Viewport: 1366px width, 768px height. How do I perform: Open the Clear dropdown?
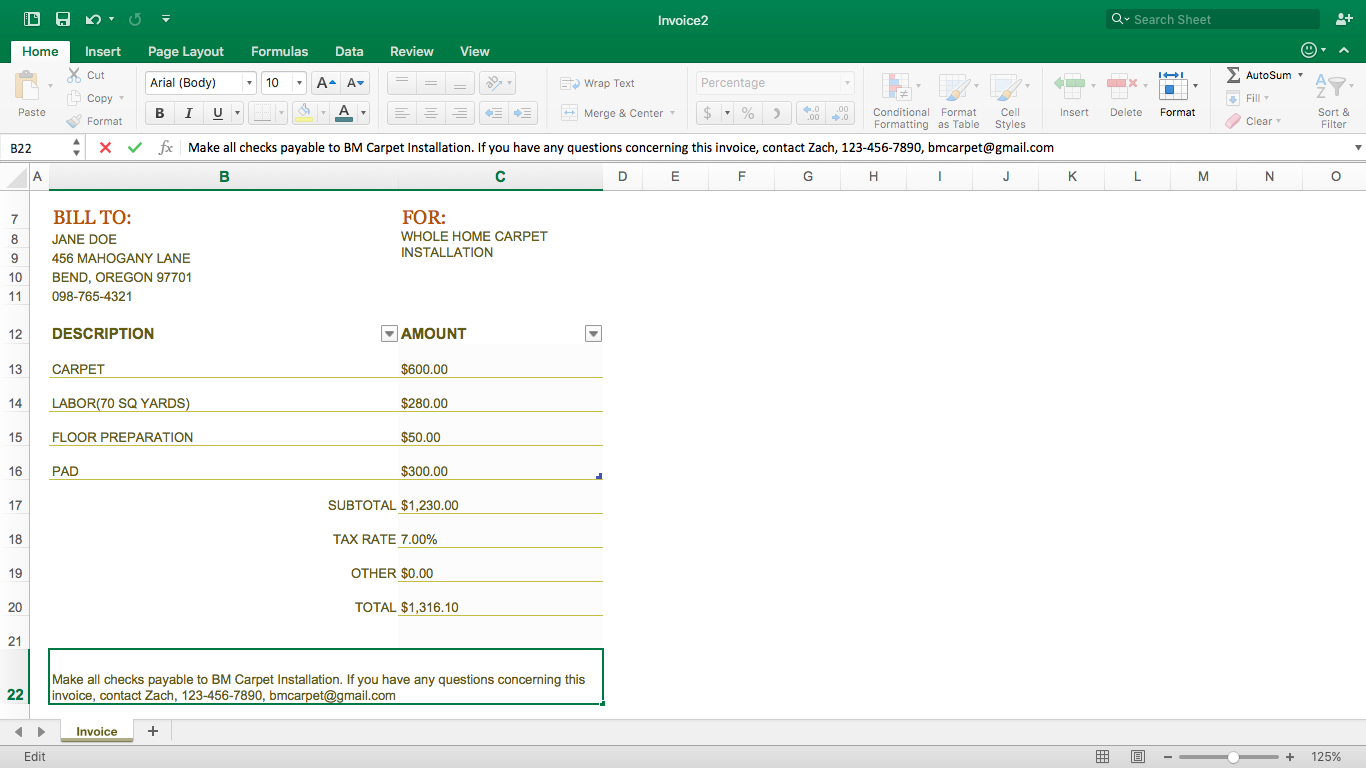[1254, 121]
